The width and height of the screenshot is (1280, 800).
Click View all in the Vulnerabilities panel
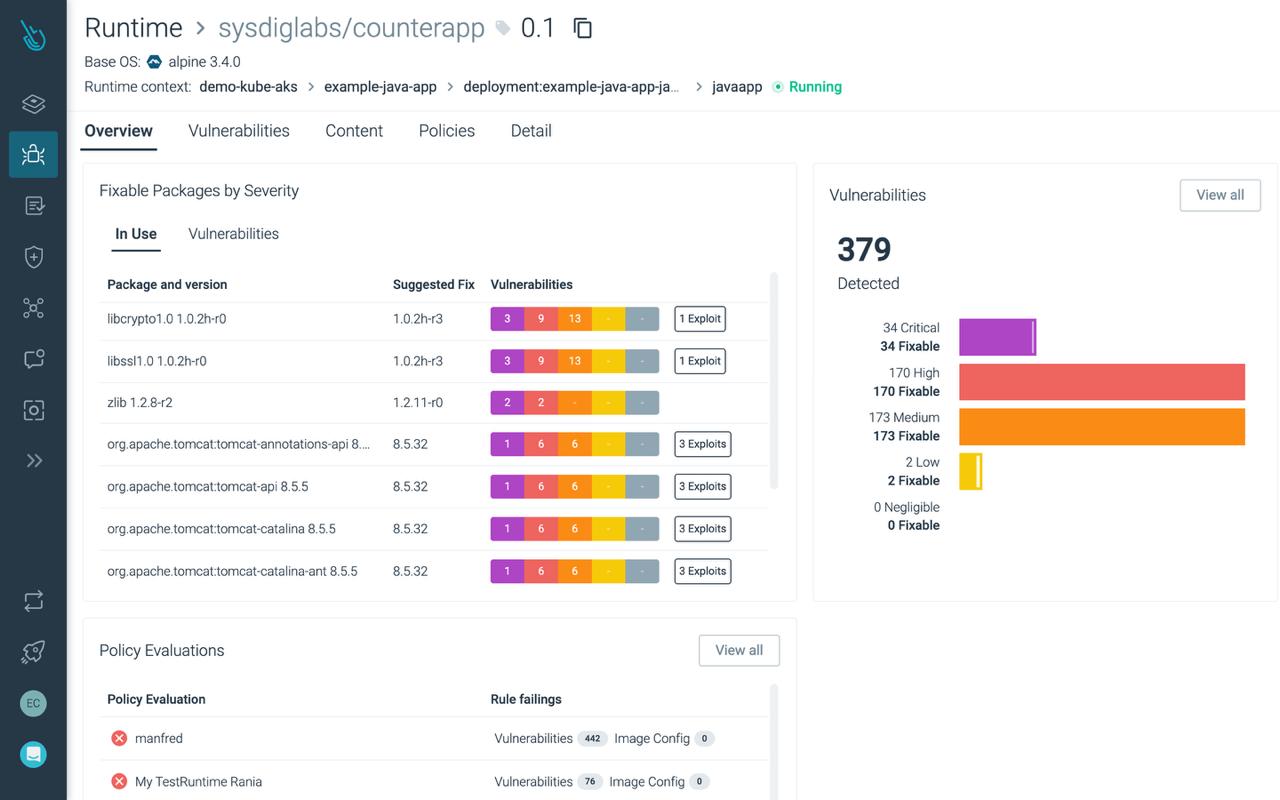point(1219,195)
